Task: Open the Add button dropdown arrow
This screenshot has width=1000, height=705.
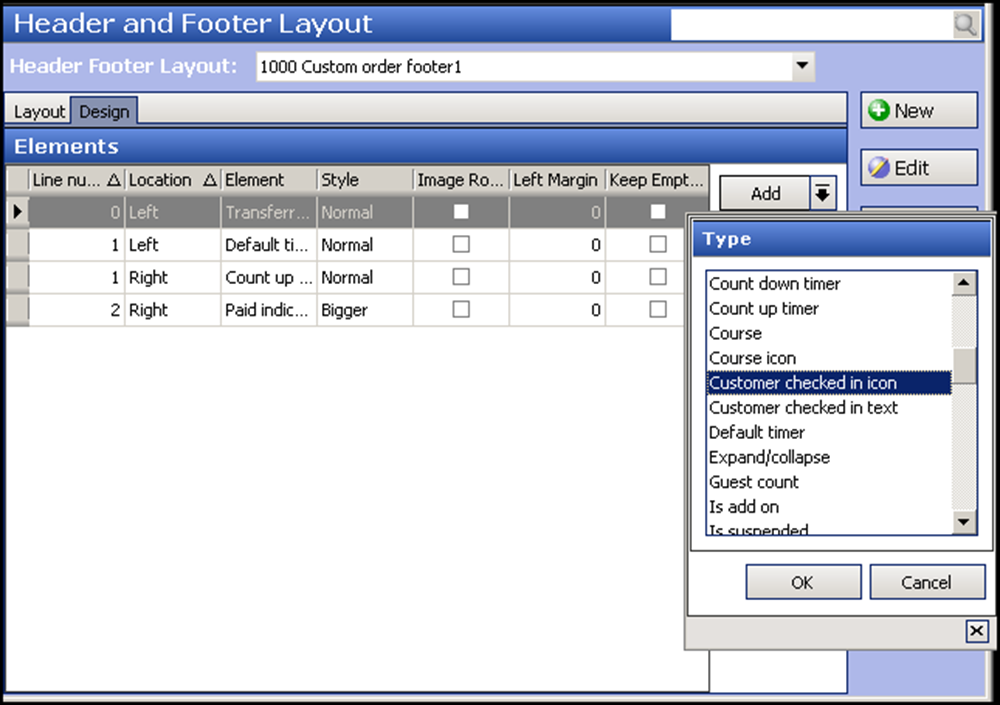Action: 823,193
